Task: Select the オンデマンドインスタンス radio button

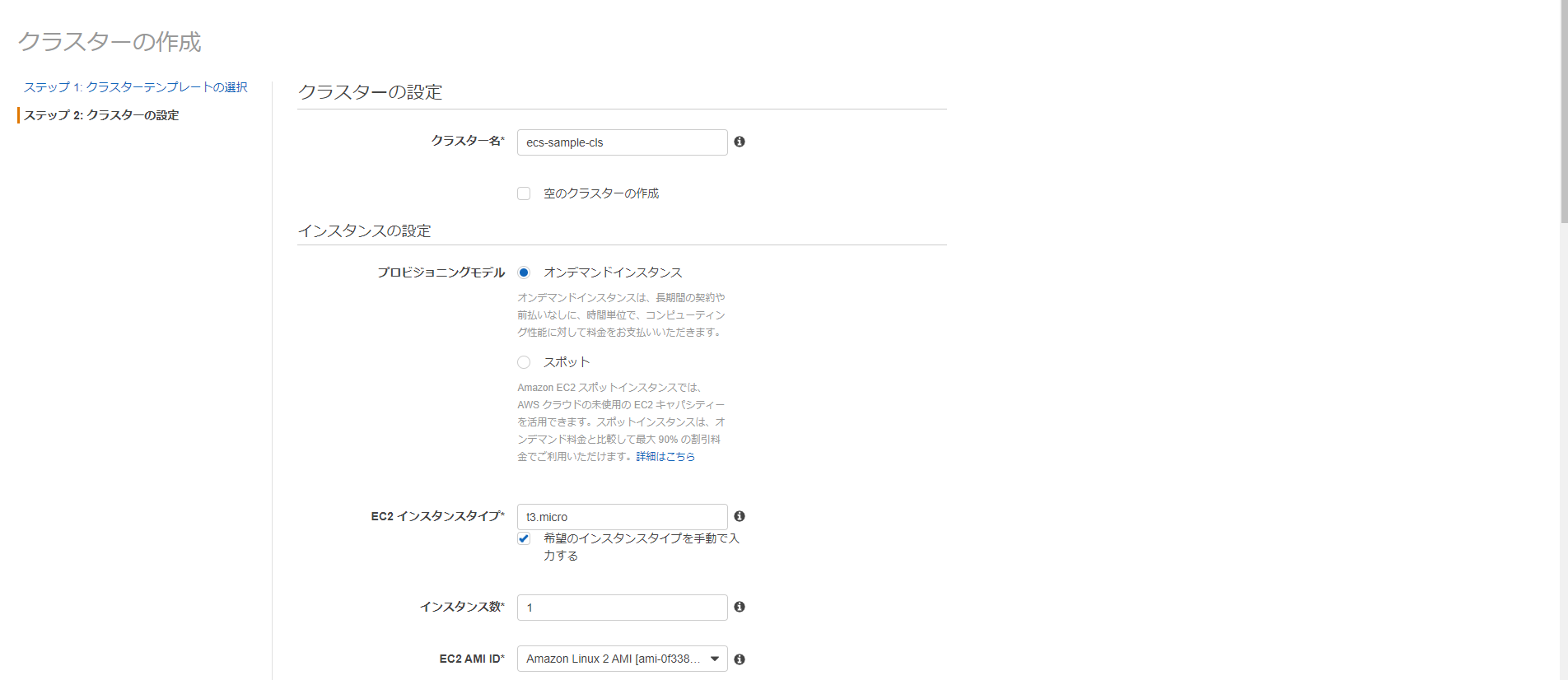Action: pyautogui.click(x=524, y=272)
